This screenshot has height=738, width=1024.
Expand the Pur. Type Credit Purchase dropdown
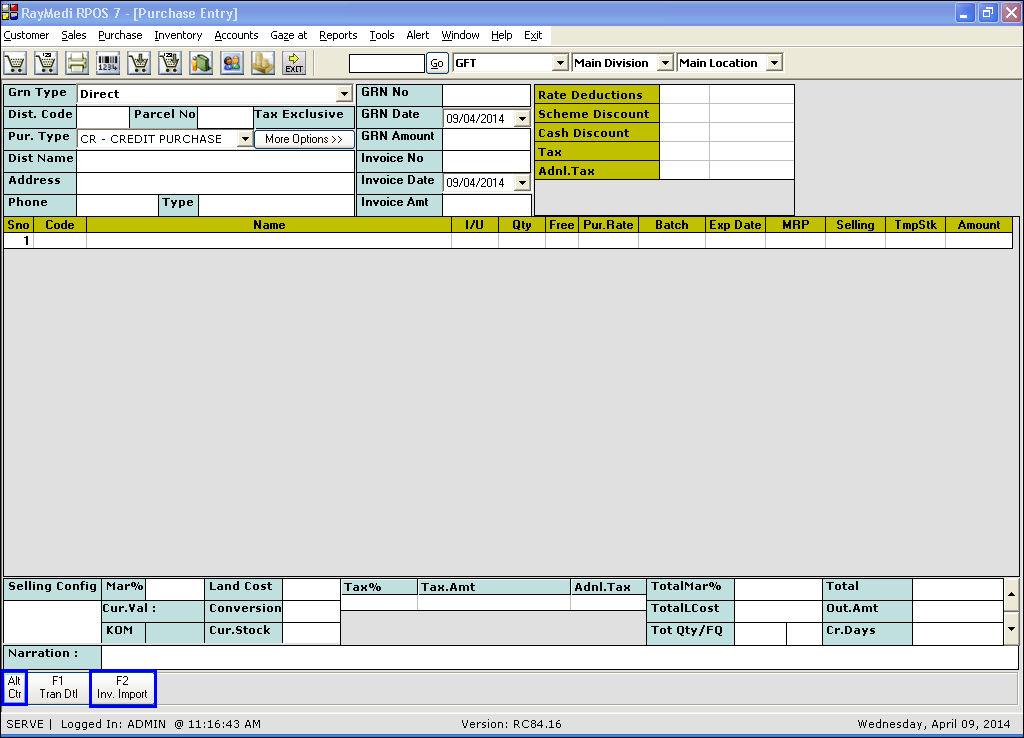coord(245,139)
